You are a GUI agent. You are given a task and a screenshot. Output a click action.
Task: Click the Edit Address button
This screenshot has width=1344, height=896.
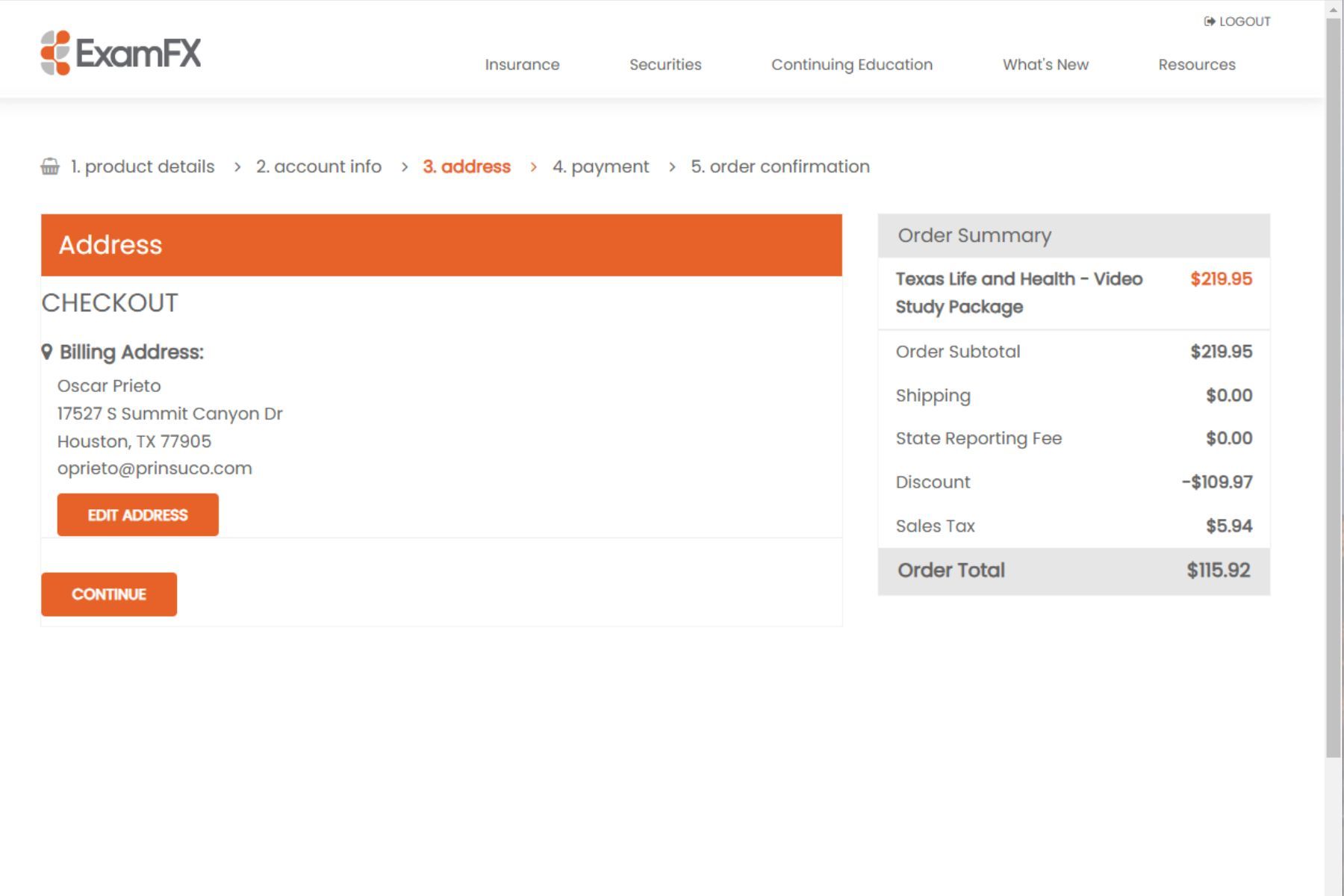point(138,514)
